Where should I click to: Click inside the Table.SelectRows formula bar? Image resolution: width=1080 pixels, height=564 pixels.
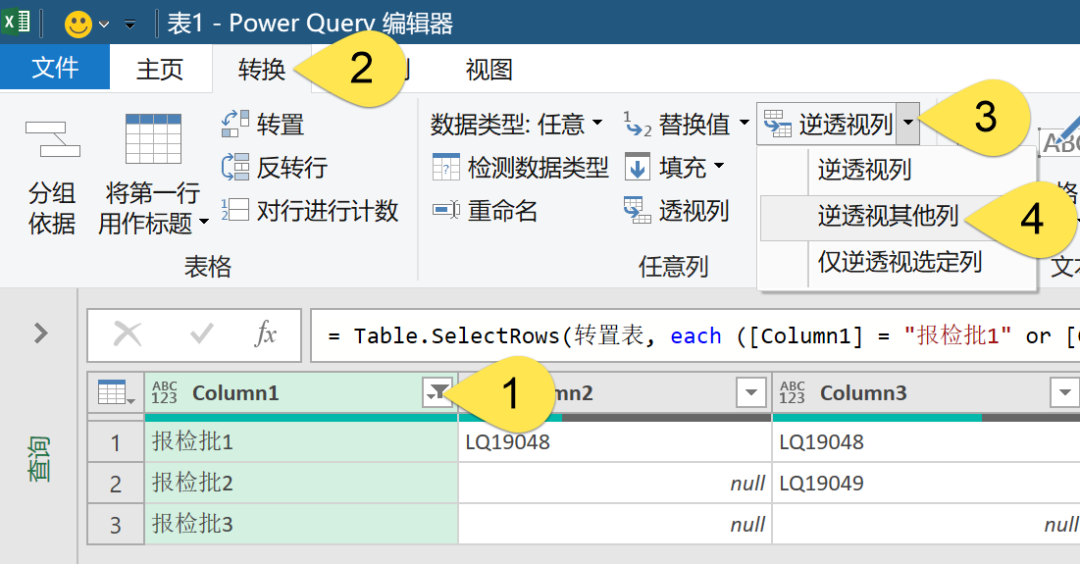tap(695, 335)
